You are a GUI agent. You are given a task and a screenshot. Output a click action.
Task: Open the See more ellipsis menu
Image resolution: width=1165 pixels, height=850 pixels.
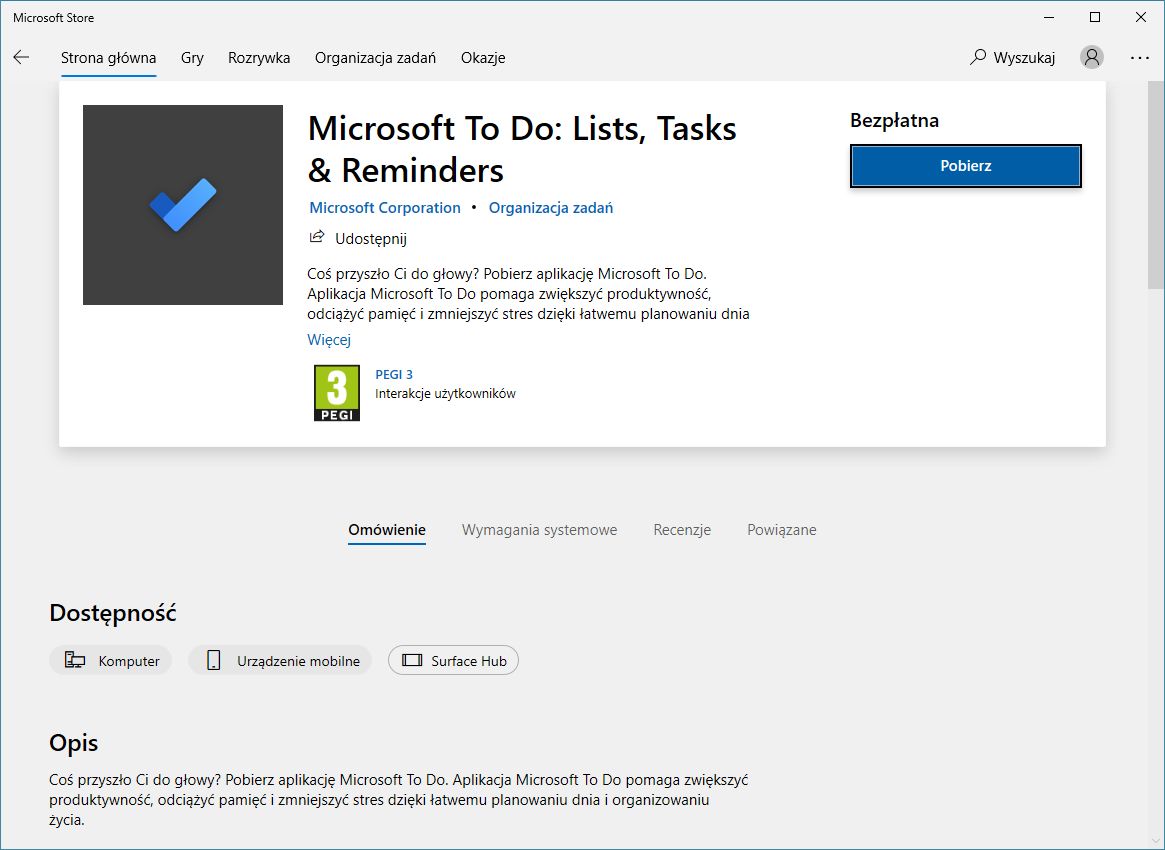pyautogui.click(x=1139, y=57)
